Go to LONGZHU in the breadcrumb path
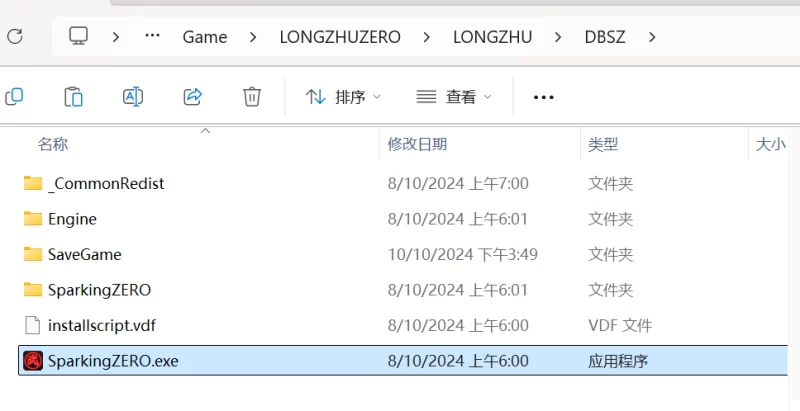 [492, 37]
